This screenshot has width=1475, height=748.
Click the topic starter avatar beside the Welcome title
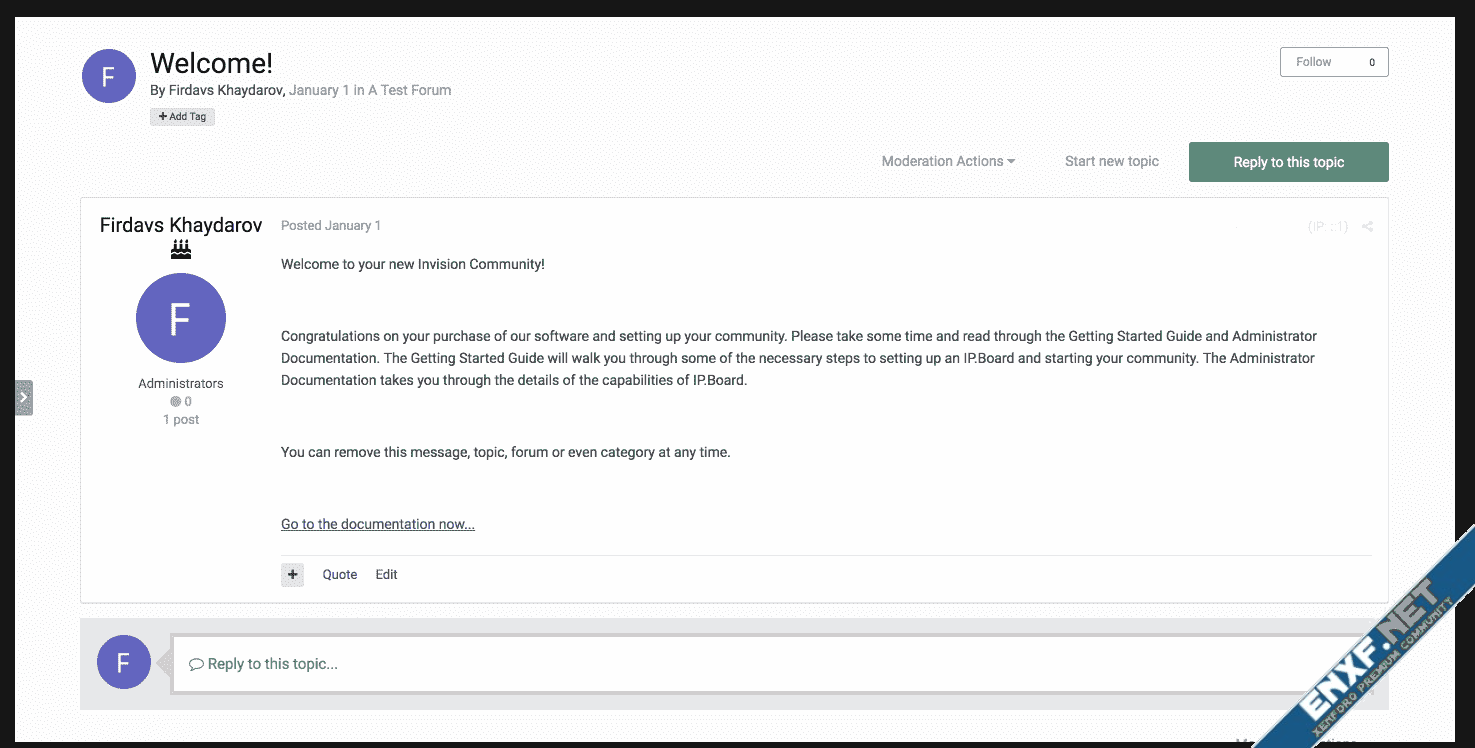(x=109, y=76)
